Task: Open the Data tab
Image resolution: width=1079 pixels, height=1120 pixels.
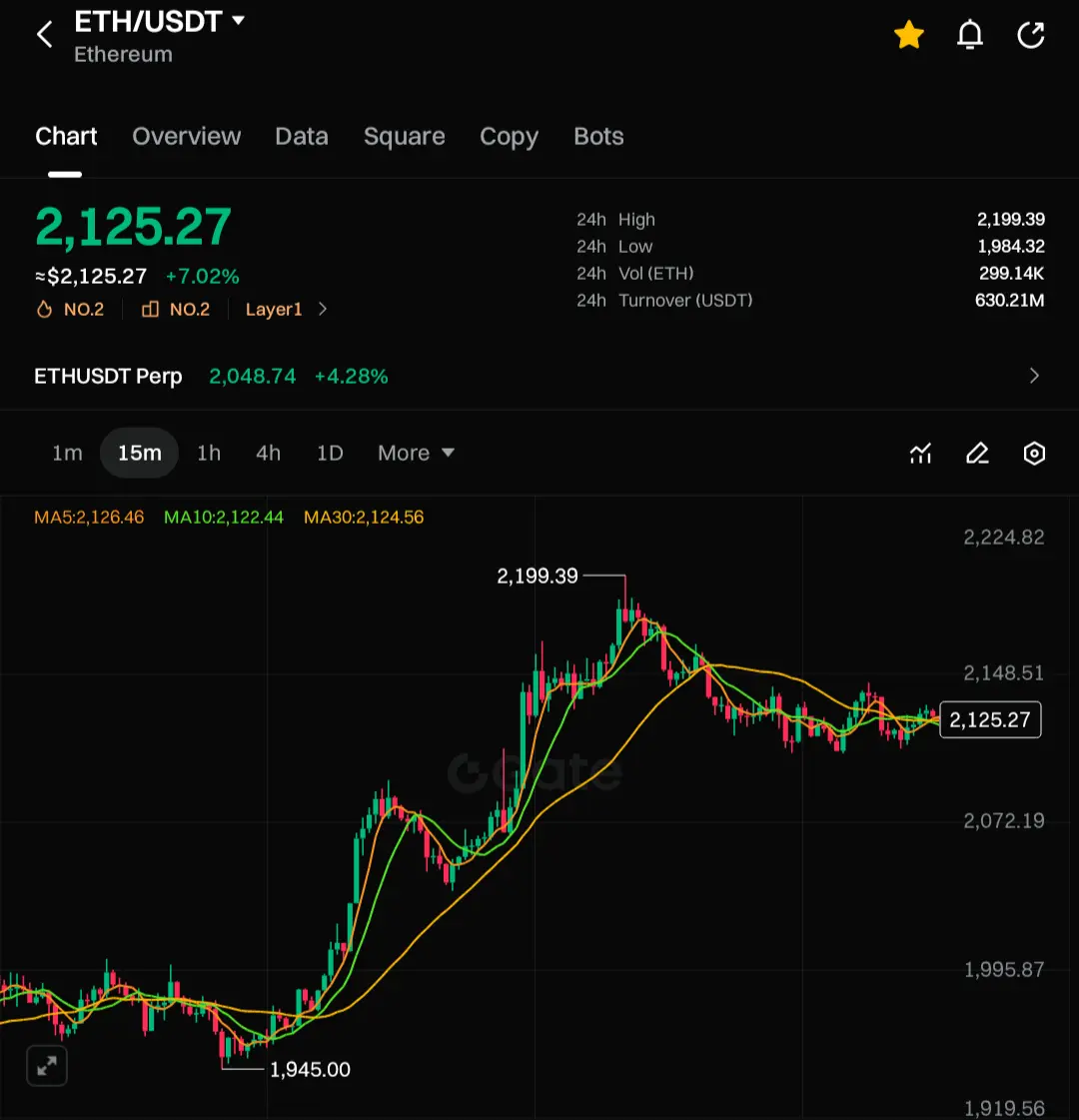Action: (x=302, y=136)
